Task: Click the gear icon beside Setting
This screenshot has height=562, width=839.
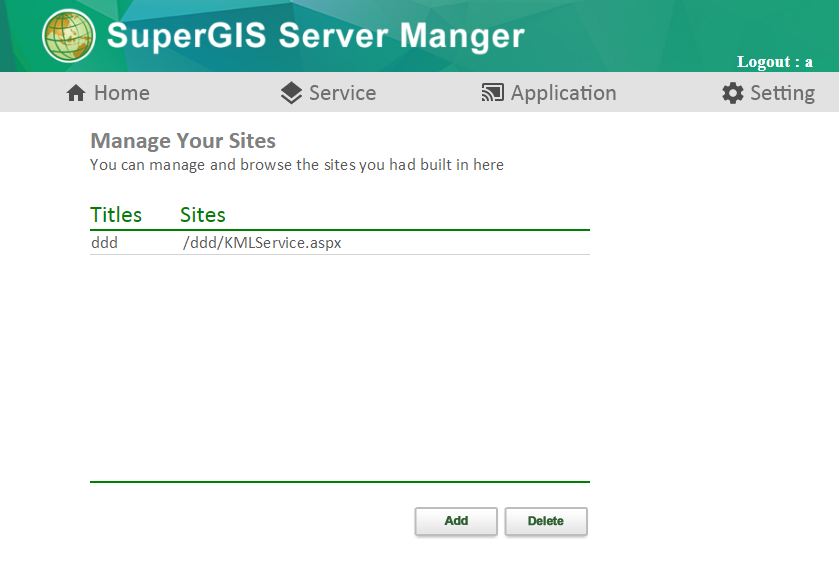Action: point(733,93)
